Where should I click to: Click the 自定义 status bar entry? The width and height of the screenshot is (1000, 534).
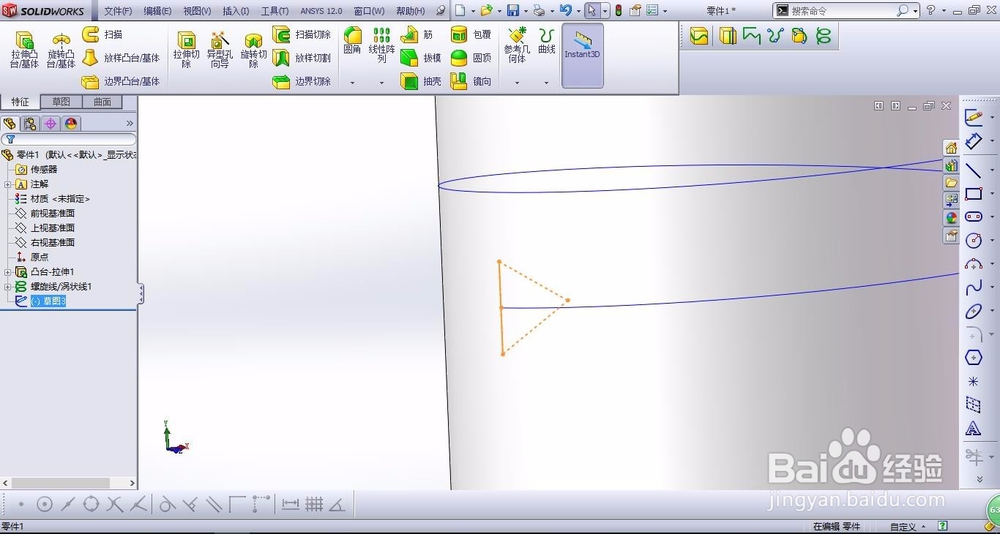[x=902, y=527]
